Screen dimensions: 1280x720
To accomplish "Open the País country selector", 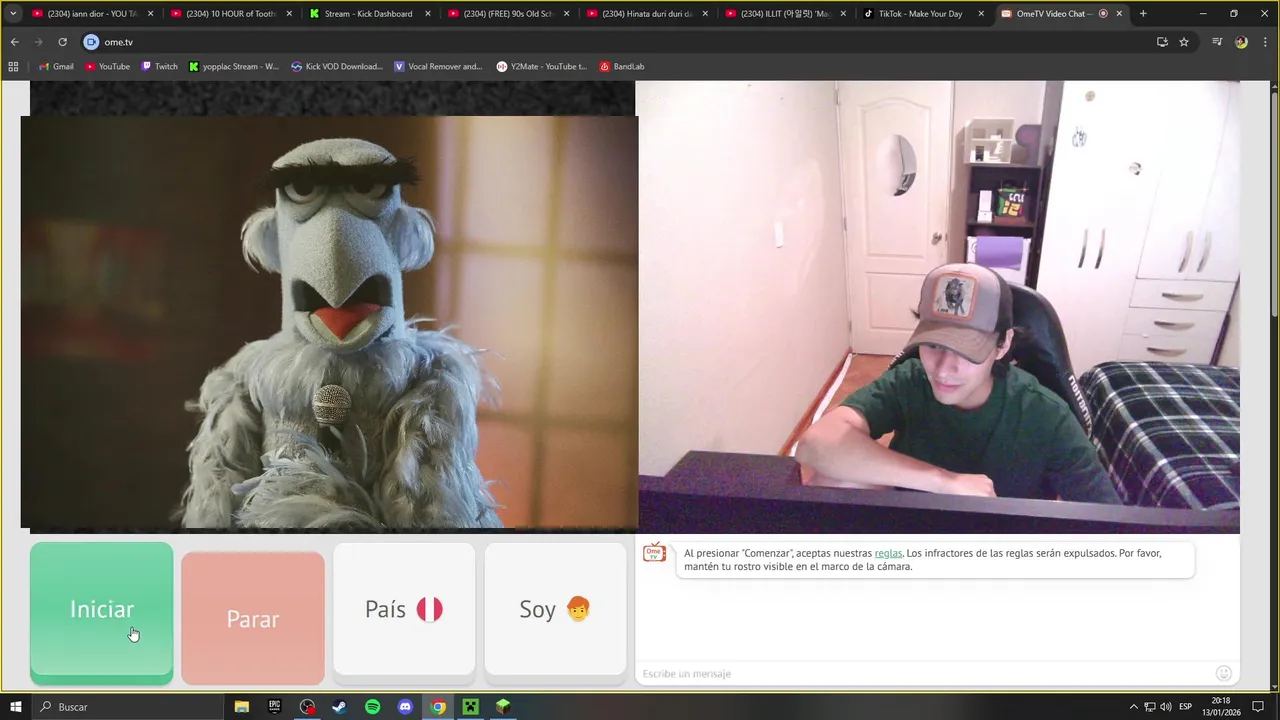I will [404, 609].
